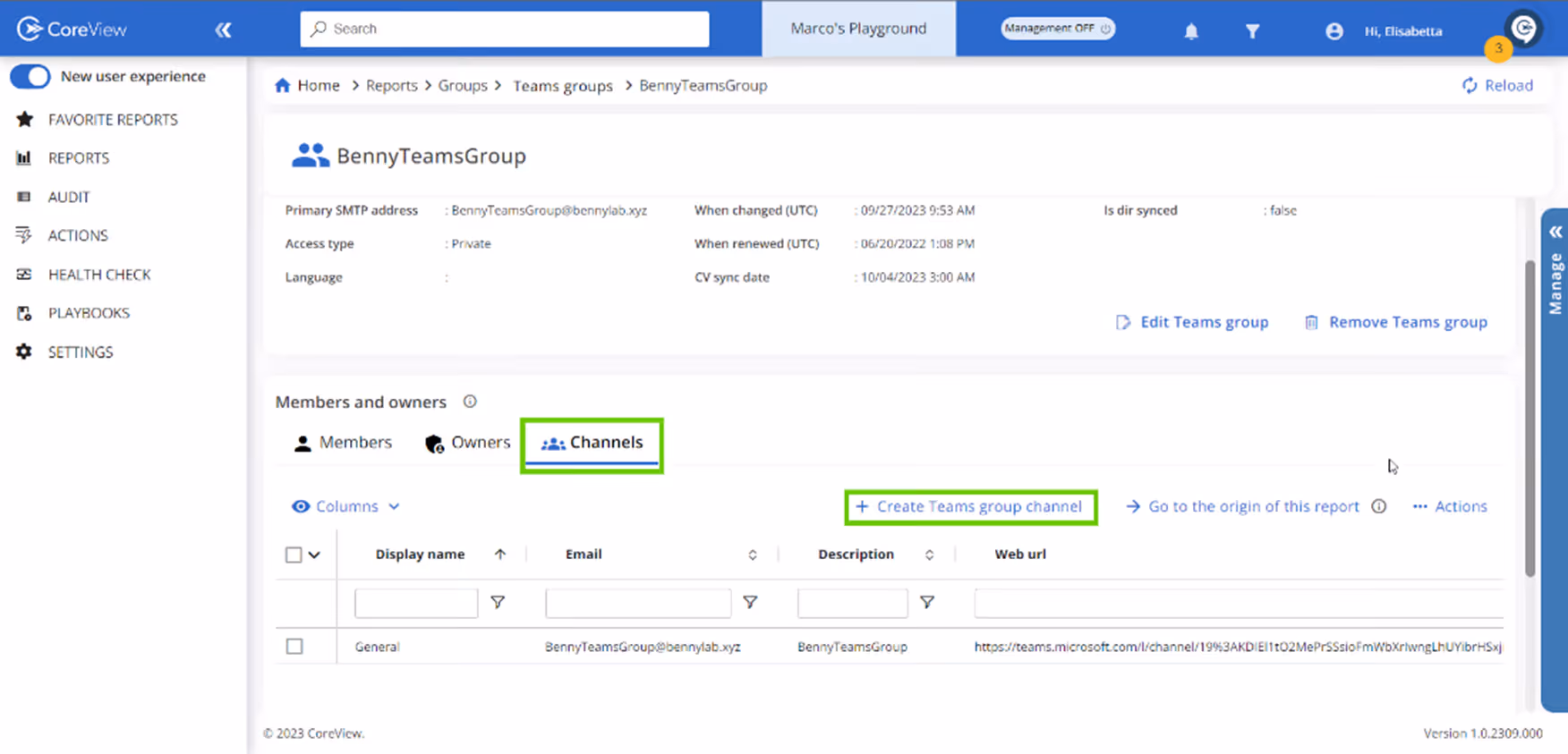
Task: Click the Reports breadcrumb link
Action: pyautogui.click(x=391, y=85)
